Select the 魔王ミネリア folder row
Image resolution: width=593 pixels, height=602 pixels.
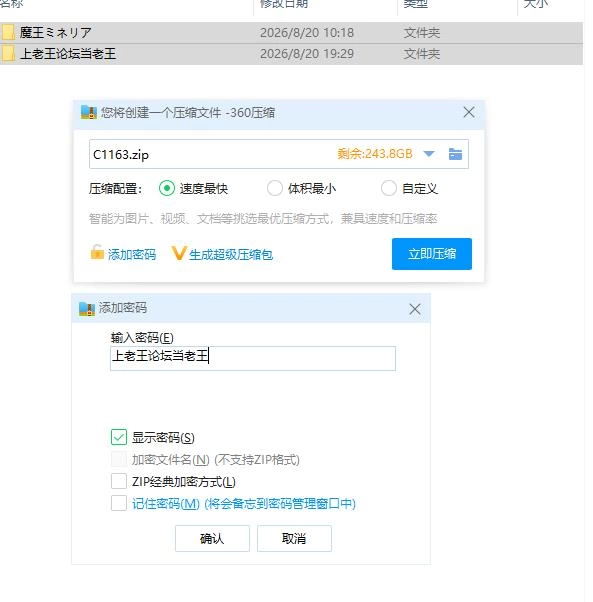point(291,33)
